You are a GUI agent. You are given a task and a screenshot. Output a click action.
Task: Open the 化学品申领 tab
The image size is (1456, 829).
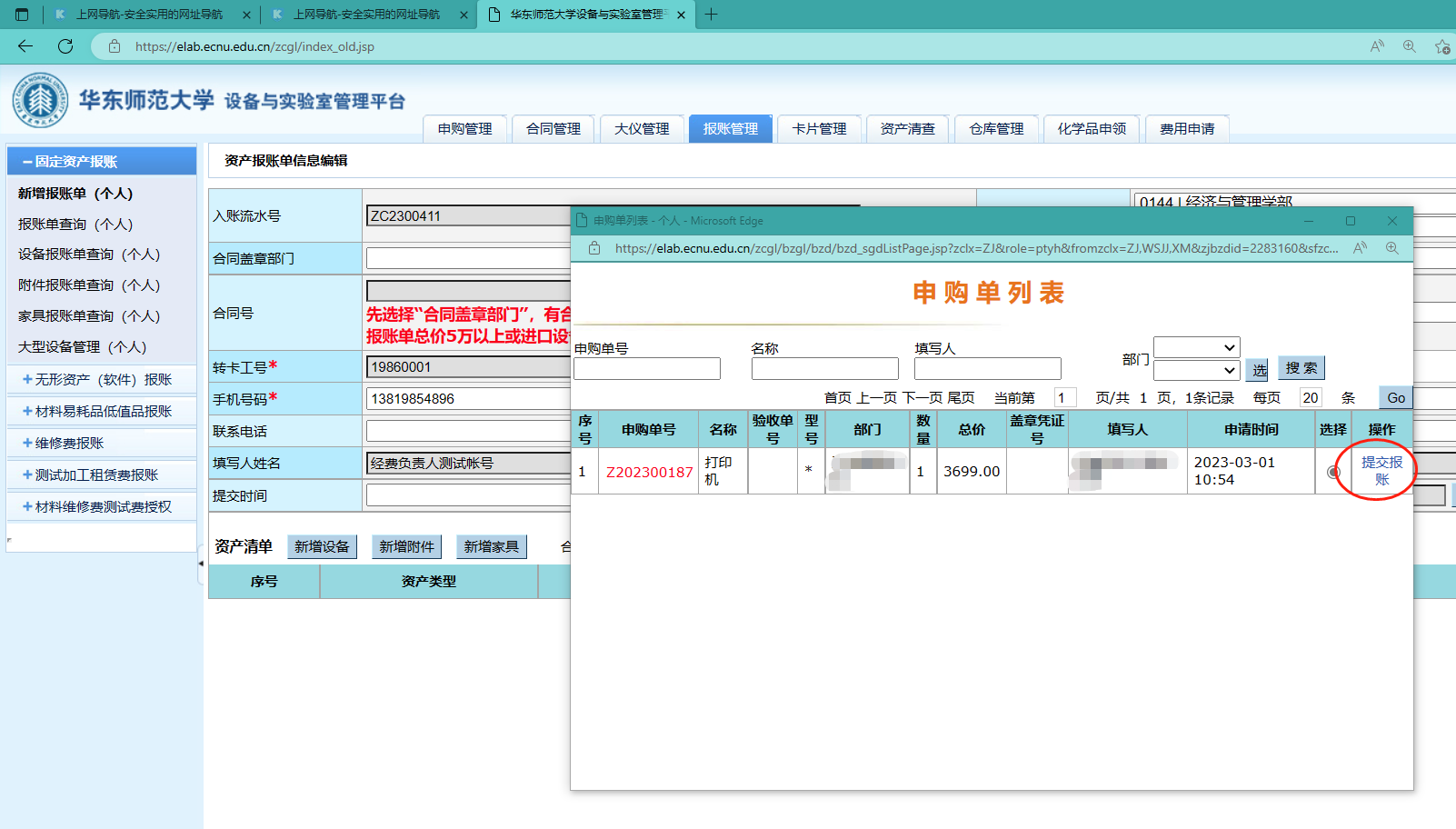[1092, 129]
